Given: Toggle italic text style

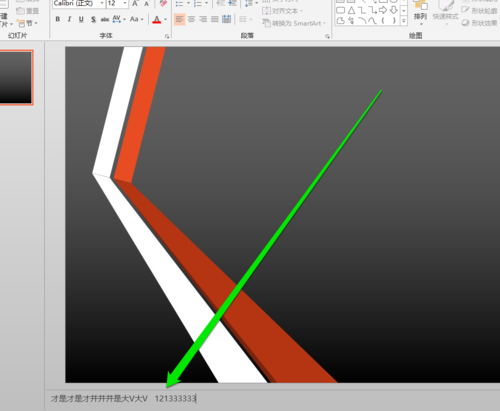Looking at the screenshot, I should pyautogui.click(x=69, y=19).
